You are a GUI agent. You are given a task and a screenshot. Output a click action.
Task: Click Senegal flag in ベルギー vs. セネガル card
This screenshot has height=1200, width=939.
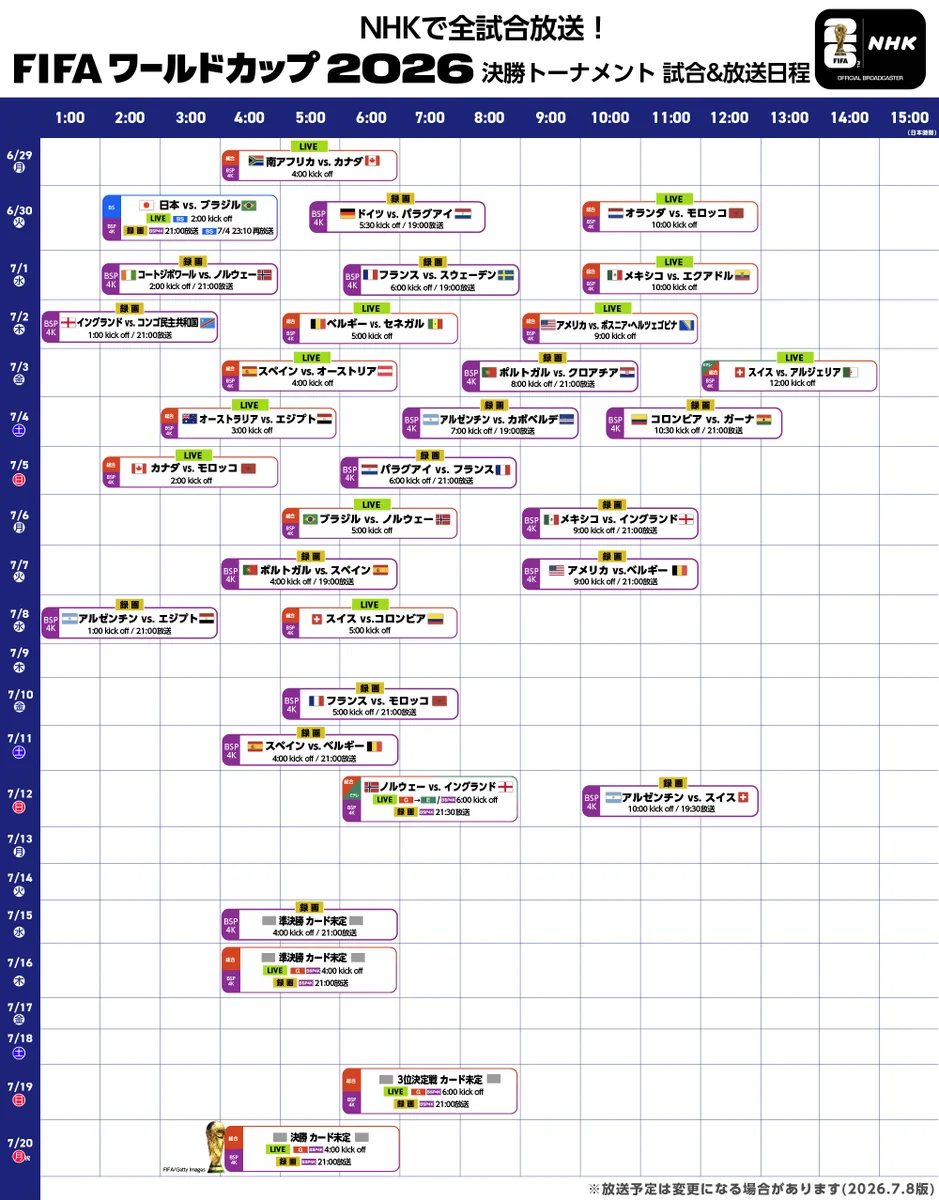[435, 325]
